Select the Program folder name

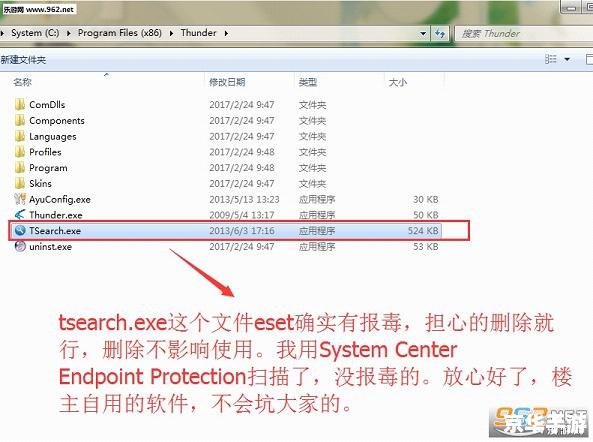(48, 168)
